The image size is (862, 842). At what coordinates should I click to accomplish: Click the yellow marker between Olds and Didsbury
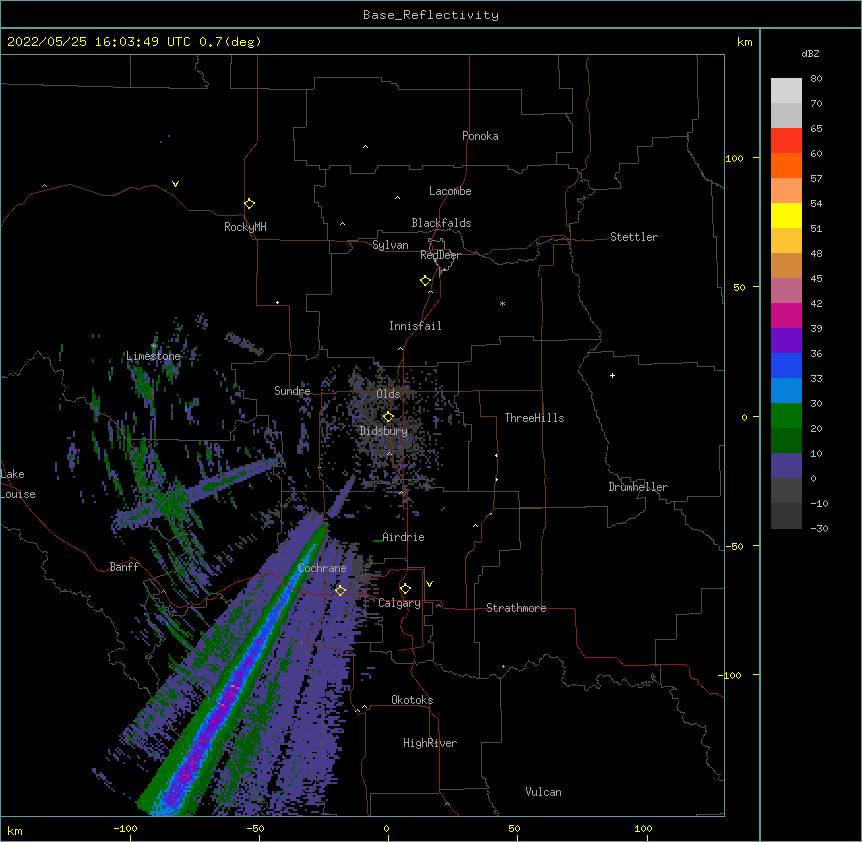click(x=388, y=416)
